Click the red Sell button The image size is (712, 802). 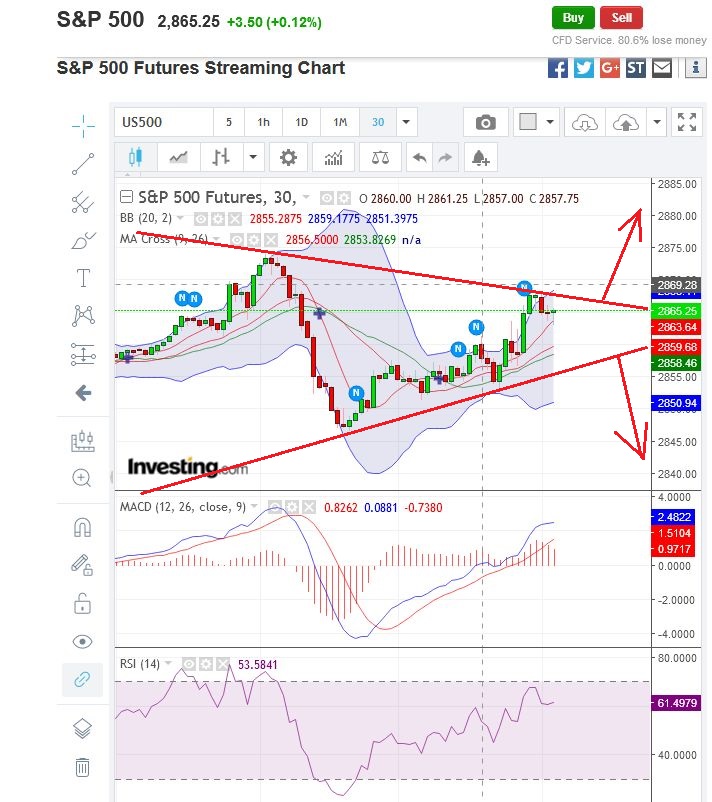pos(622,17)
